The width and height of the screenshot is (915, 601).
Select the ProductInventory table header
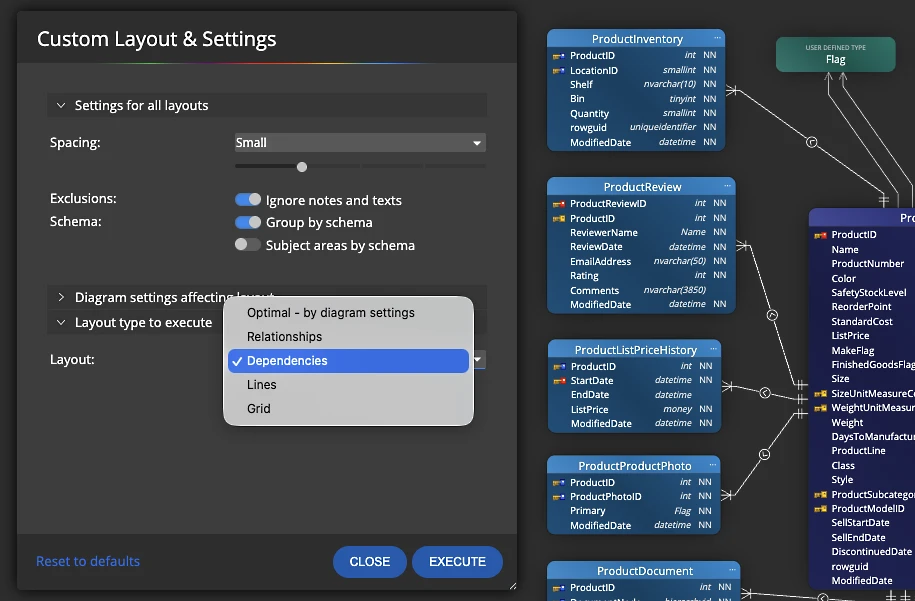point(636,39)
